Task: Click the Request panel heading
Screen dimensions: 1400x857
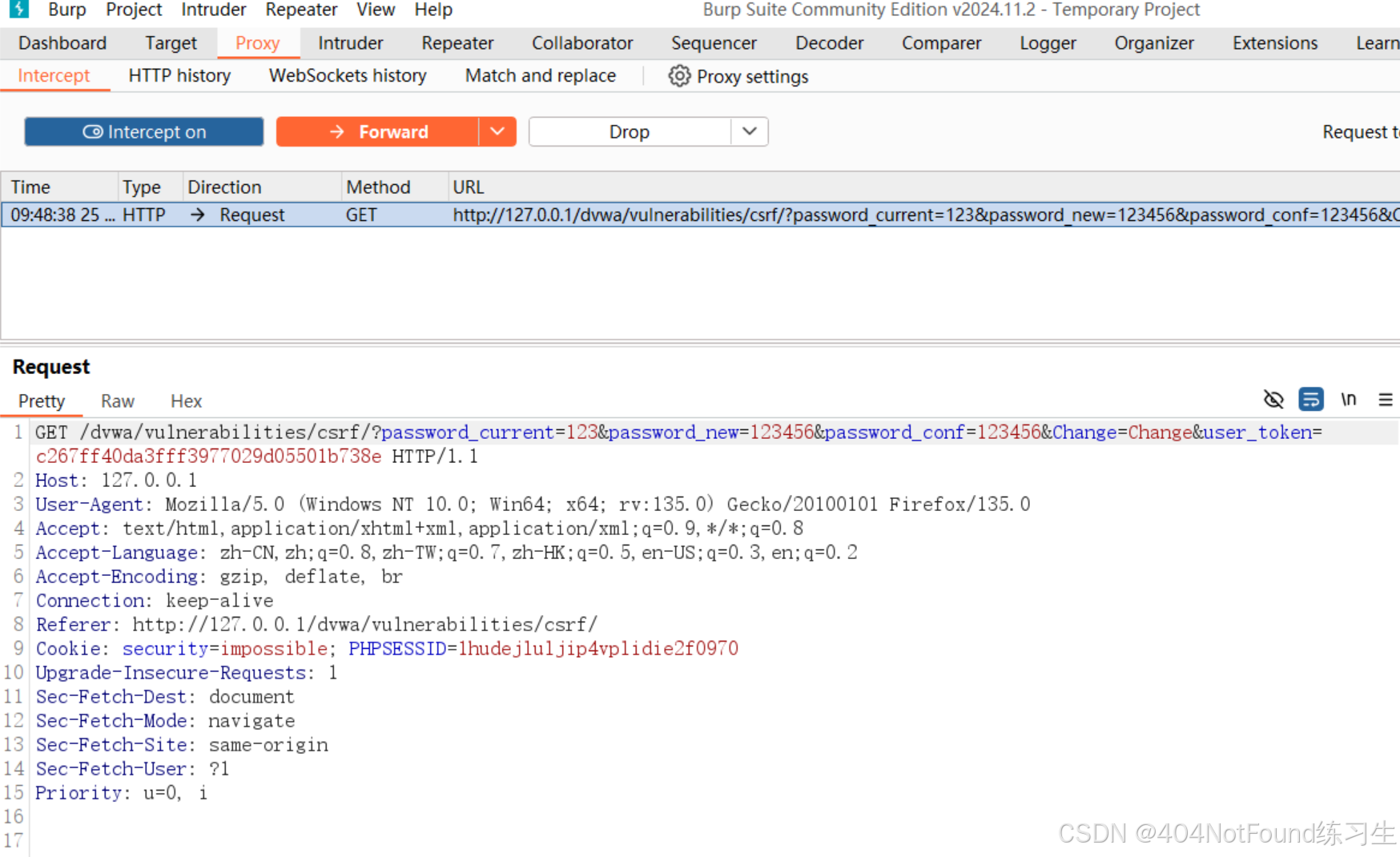Action: point(51,367)
